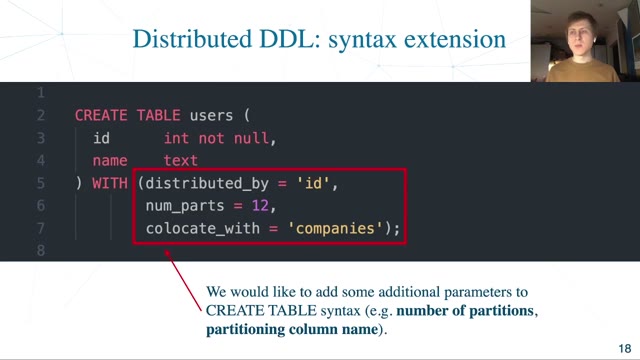Click the "text" type on line 4

point(181,160)
